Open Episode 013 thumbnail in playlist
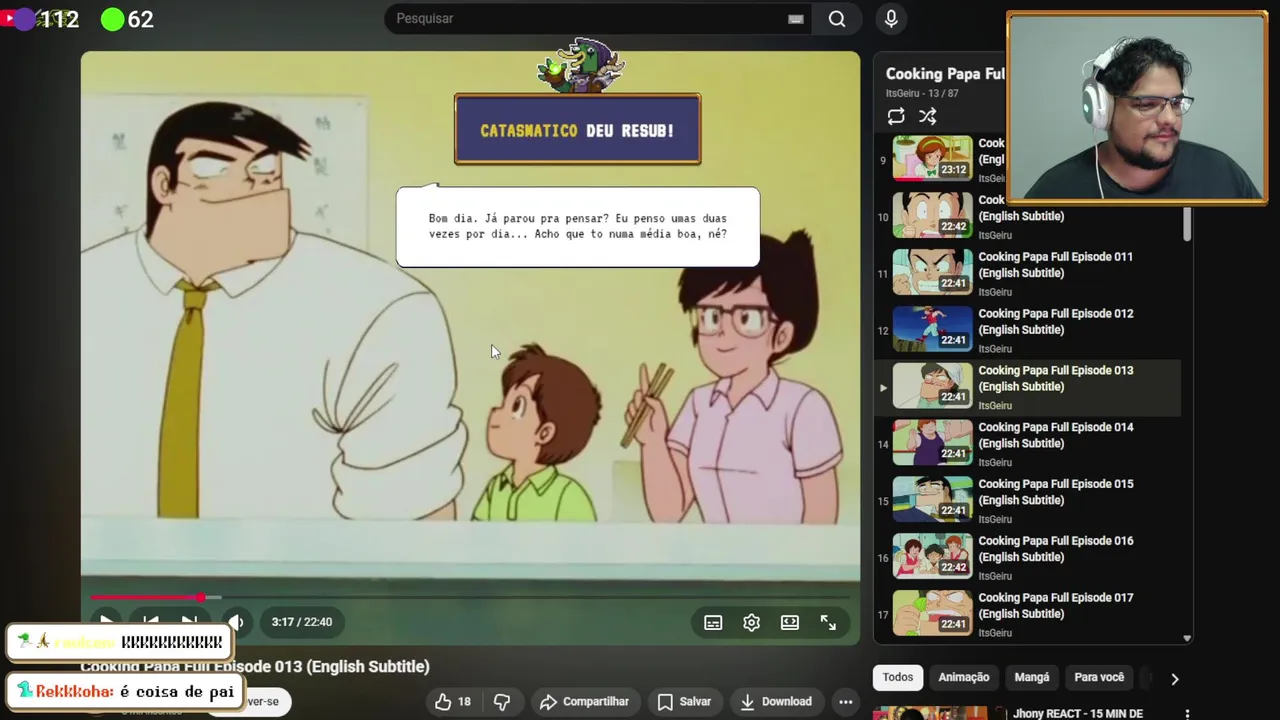Screen dimensions: 1280x720 [932, 386]
